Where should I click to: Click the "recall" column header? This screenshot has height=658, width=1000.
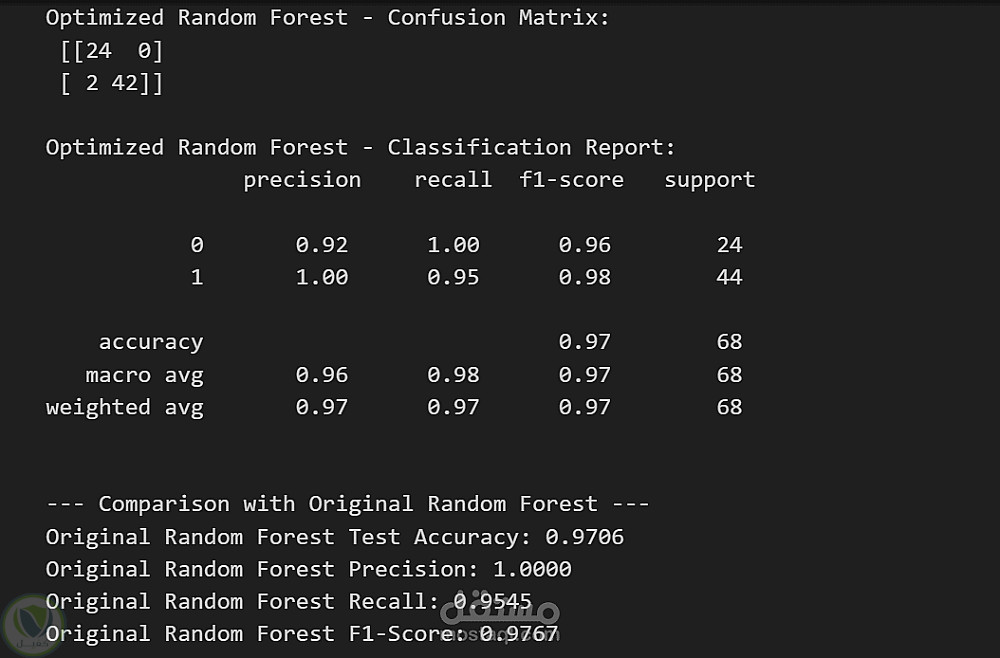pyautogui.click(x=453, y=180)
